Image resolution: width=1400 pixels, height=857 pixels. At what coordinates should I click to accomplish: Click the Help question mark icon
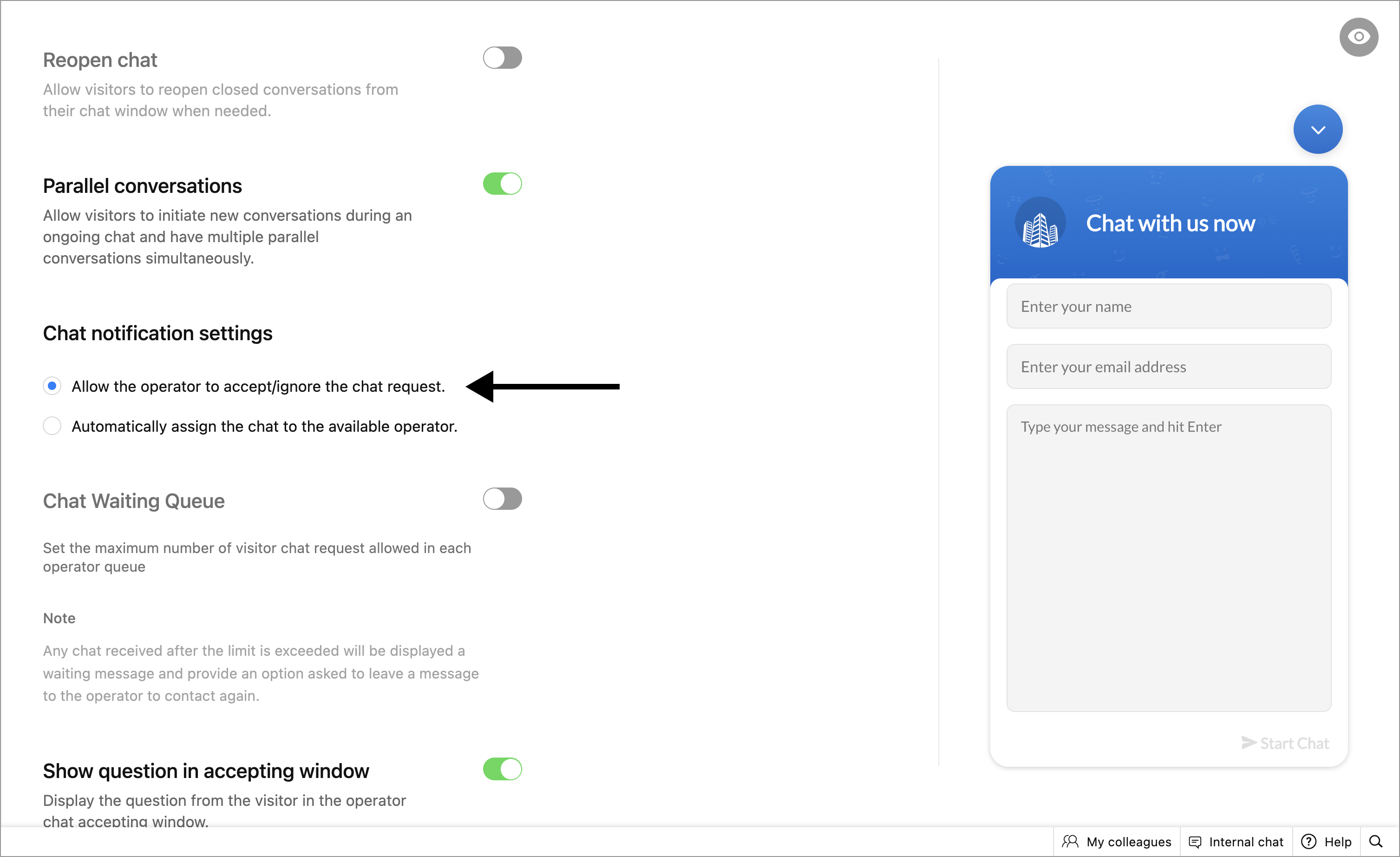pyautogui.click(x=1308, y=842)
